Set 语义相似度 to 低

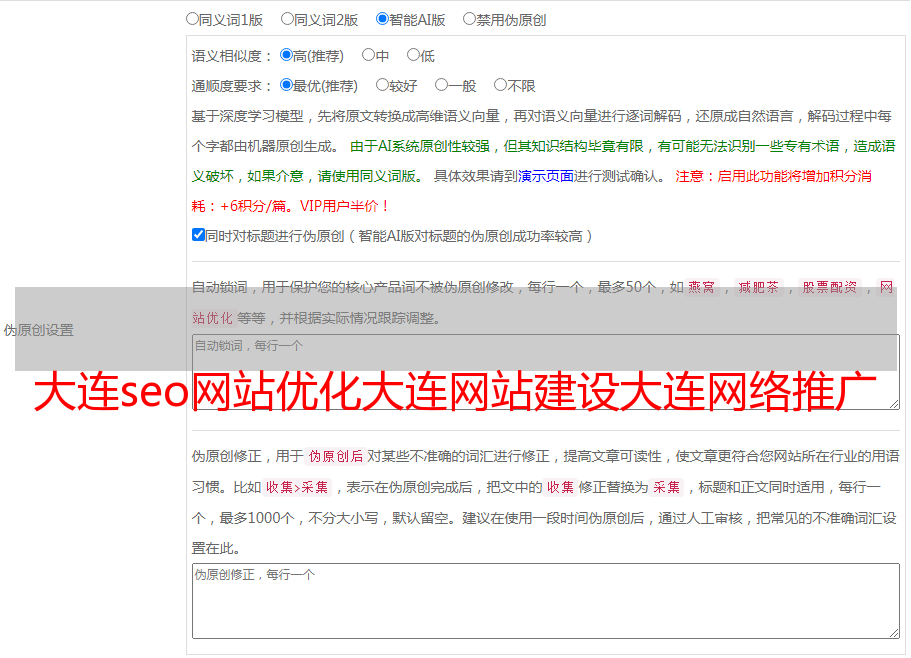pos(413,55)
